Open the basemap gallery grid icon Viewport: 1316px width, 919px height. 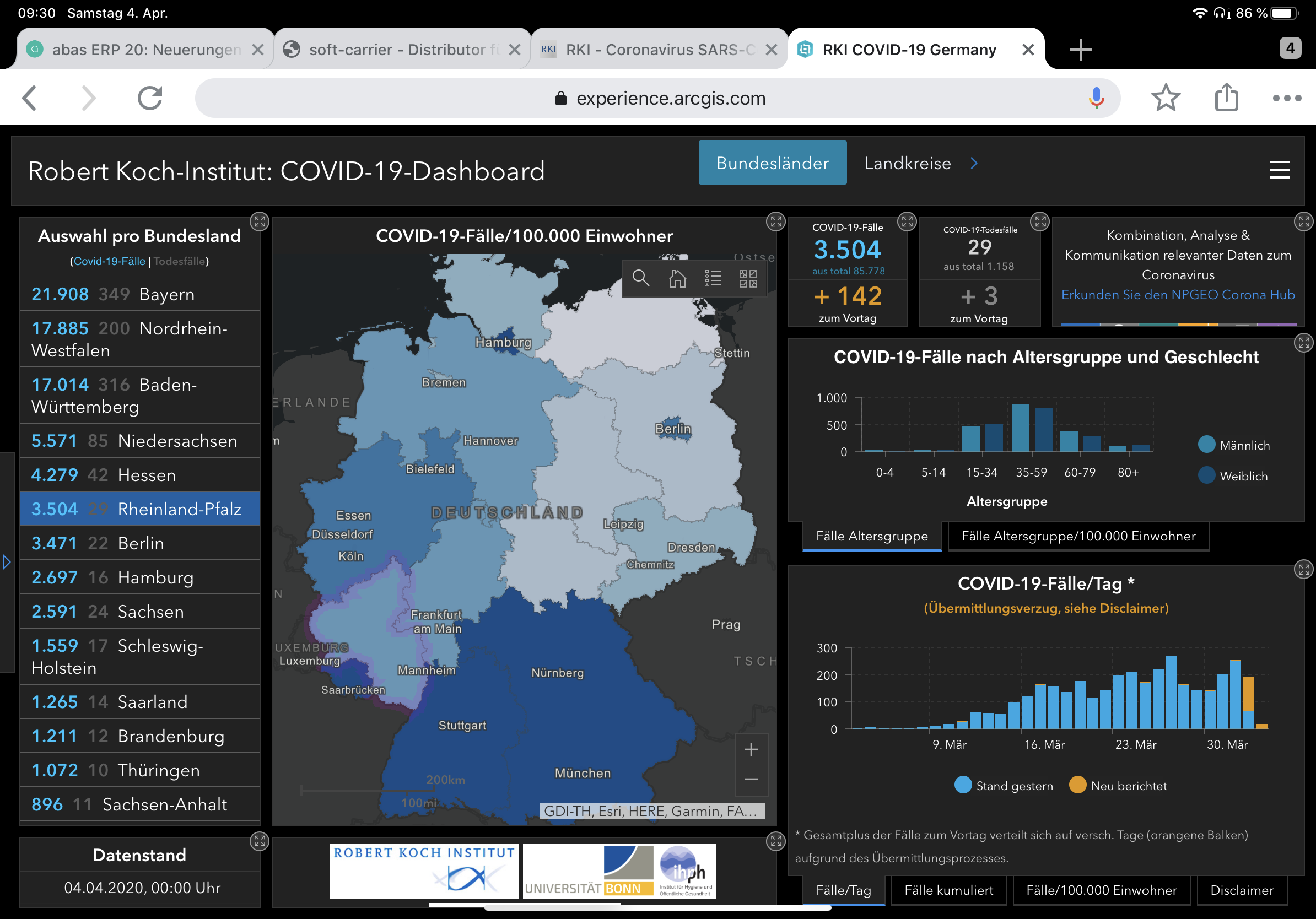(748, 278)
